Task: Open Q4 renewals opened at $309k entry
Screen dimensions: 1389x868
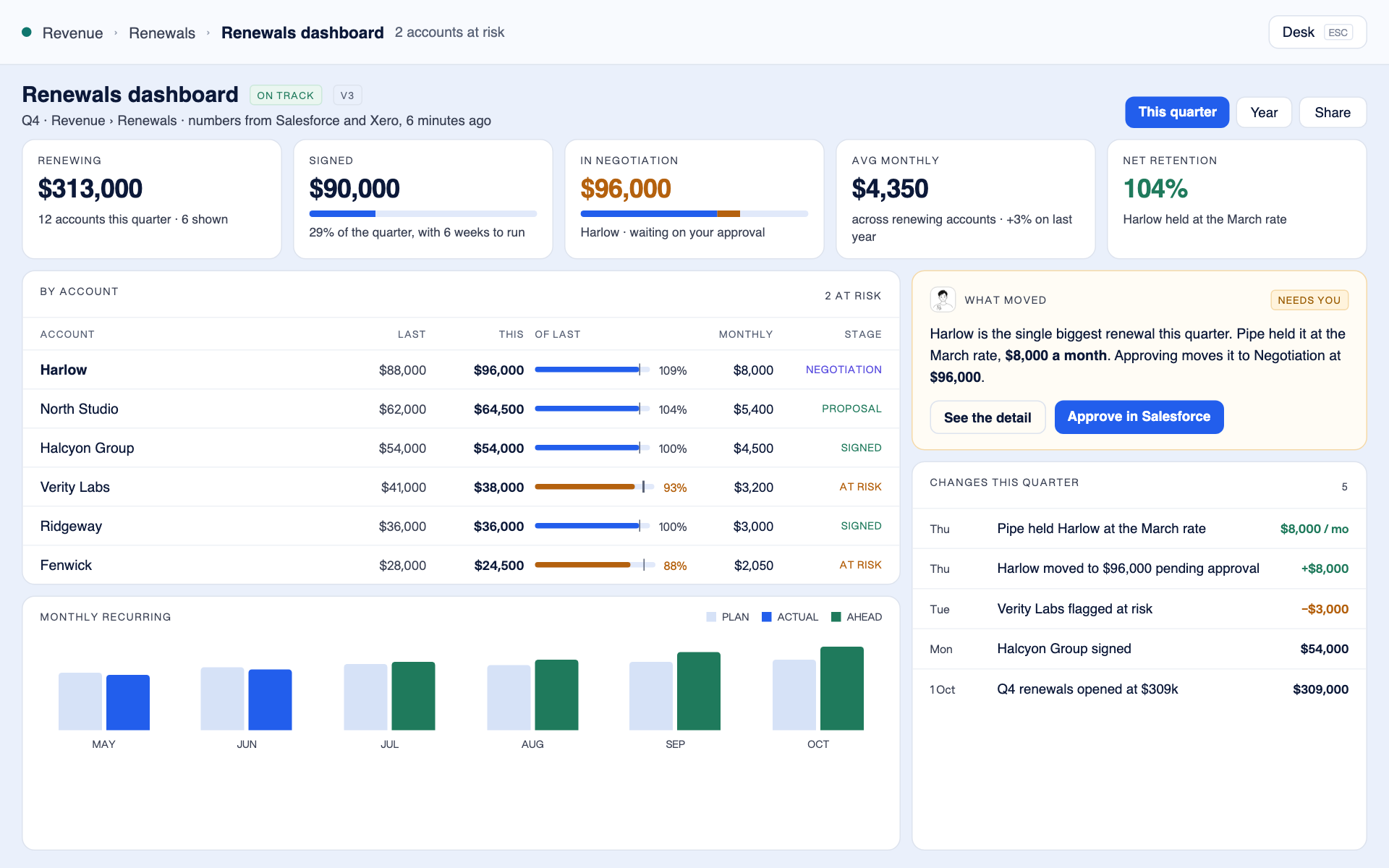Action: [1139, 689]
